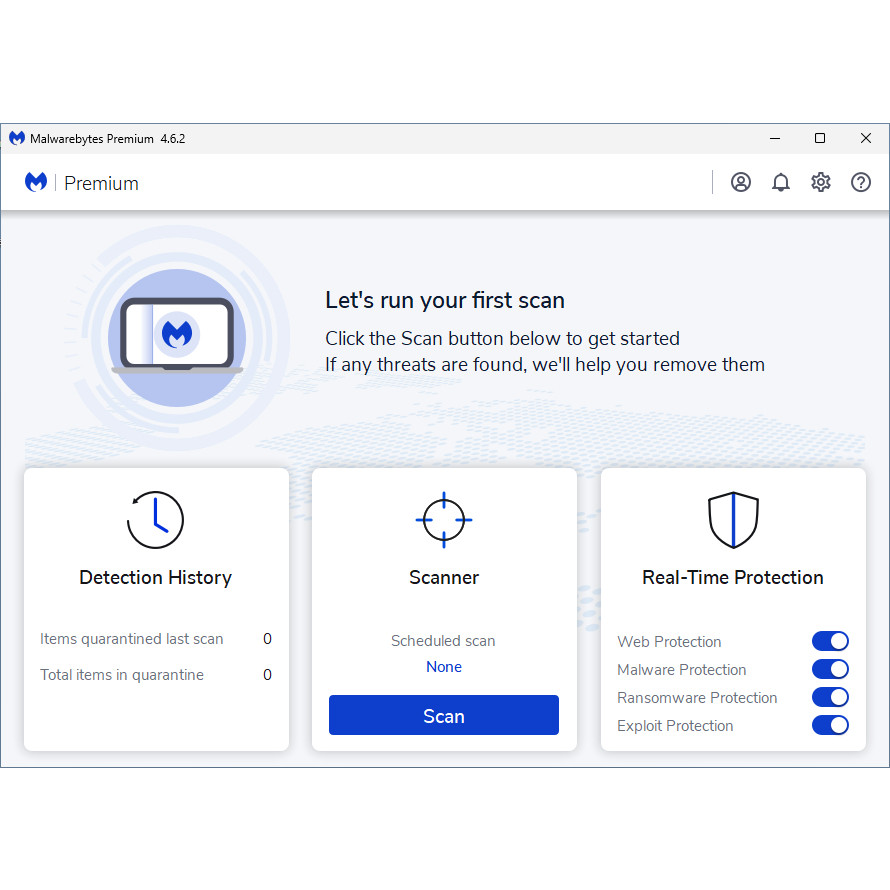
Task: Disable Malware Protection switch
Action: coord(830,669)
